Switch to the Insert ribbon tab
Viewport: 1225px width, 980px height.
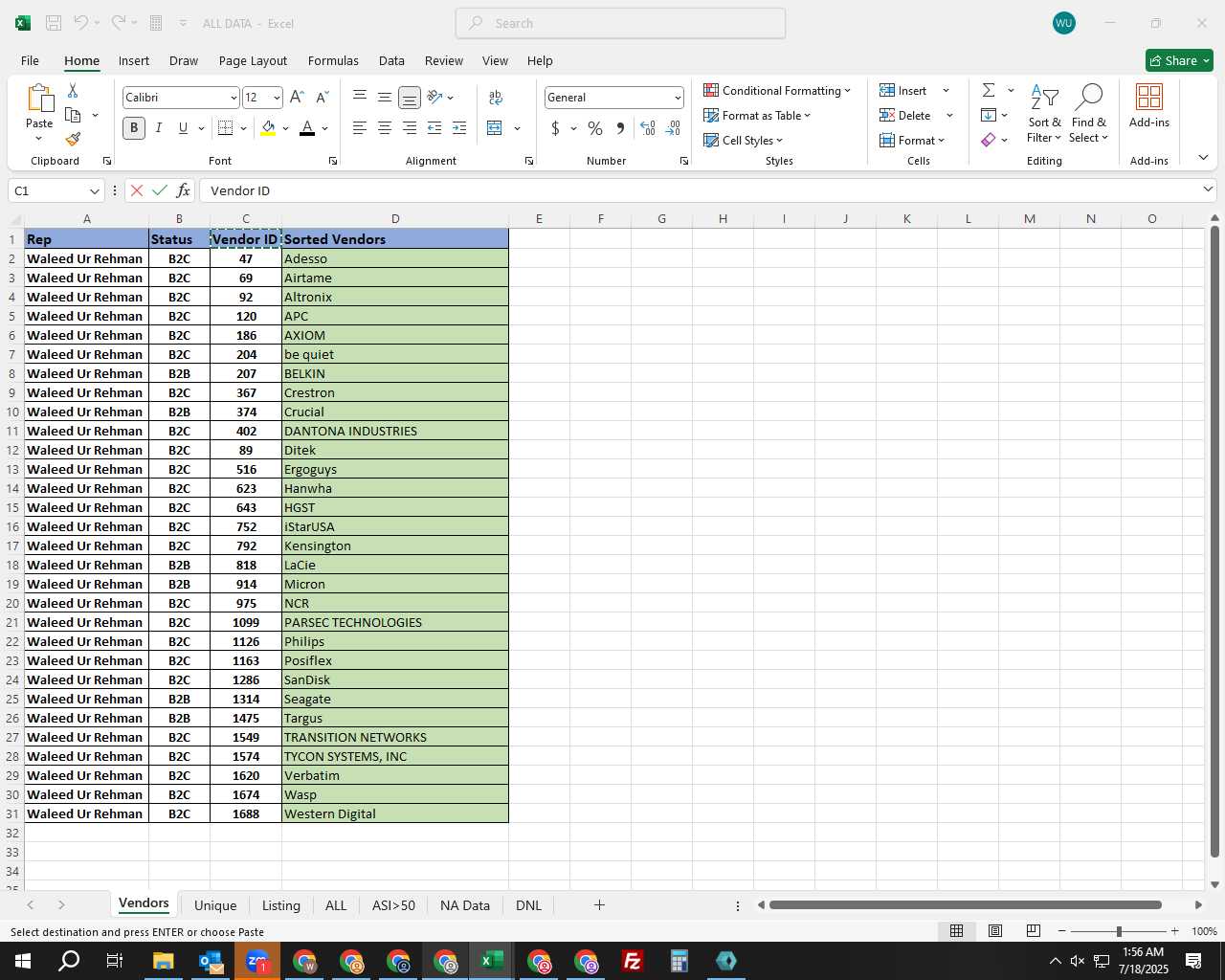(134, 60)
